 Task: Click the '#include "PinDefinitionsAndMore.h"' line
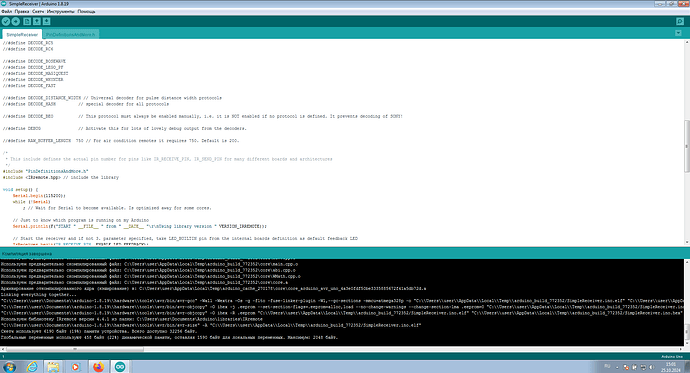coord(46,171)
